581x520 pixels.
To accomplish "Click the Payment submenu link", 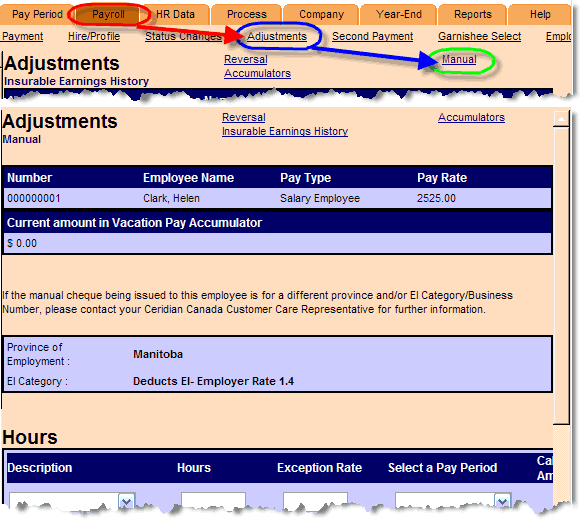I will 22,36.
